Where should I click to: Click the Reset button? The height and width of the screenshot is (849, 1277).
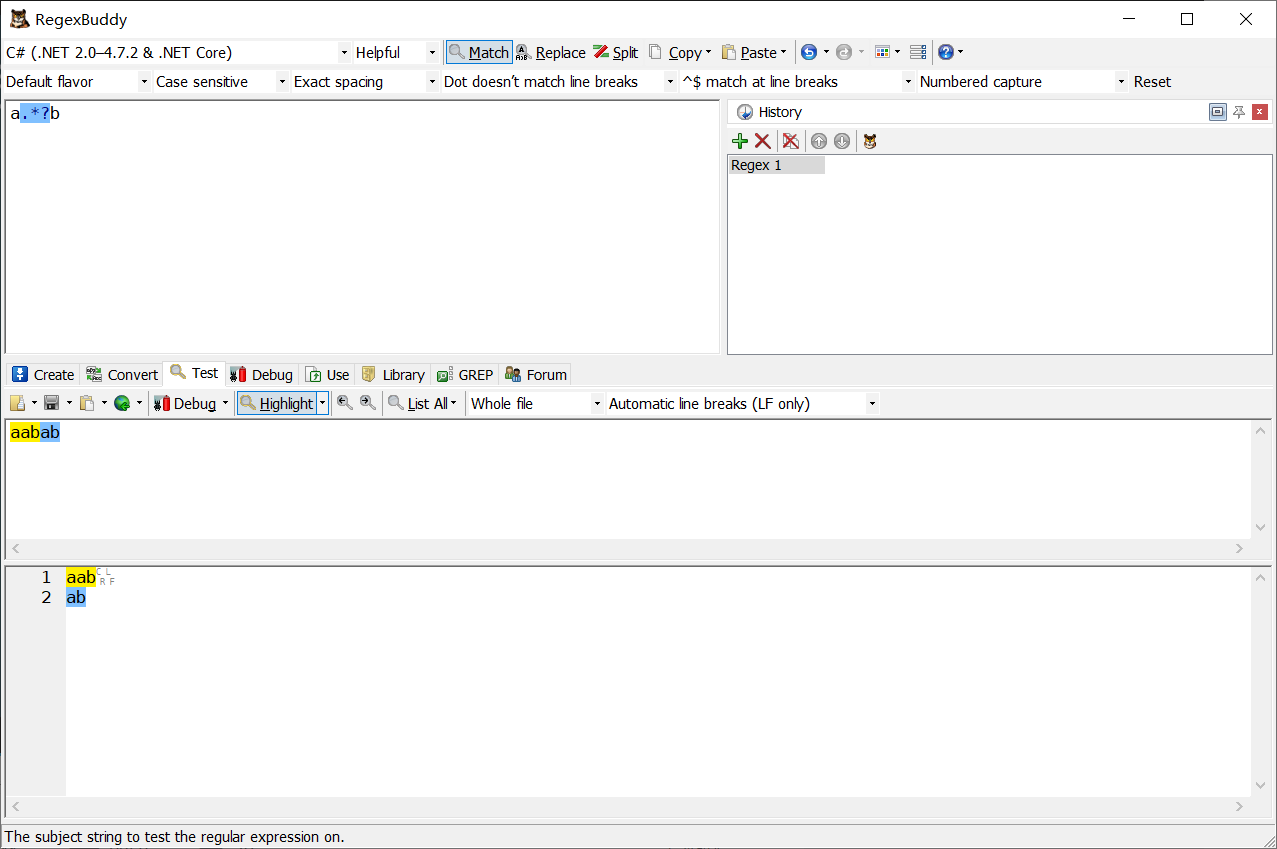(x=1152, y=82)
